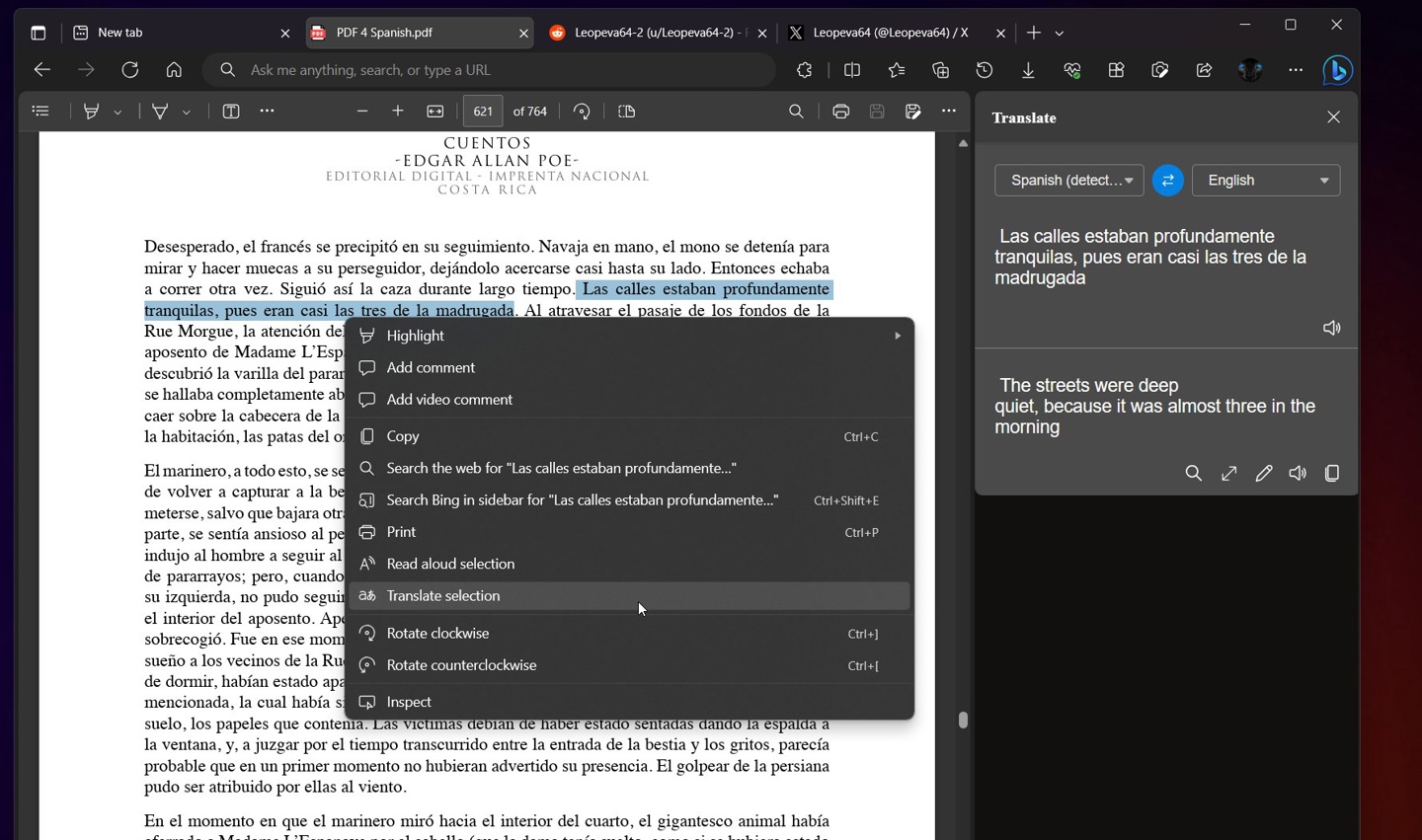Image resolution: width=1422 pixels, height=840 pixels.
Task: Search Bing in sidebar for selection
Action: coord(629,500)
